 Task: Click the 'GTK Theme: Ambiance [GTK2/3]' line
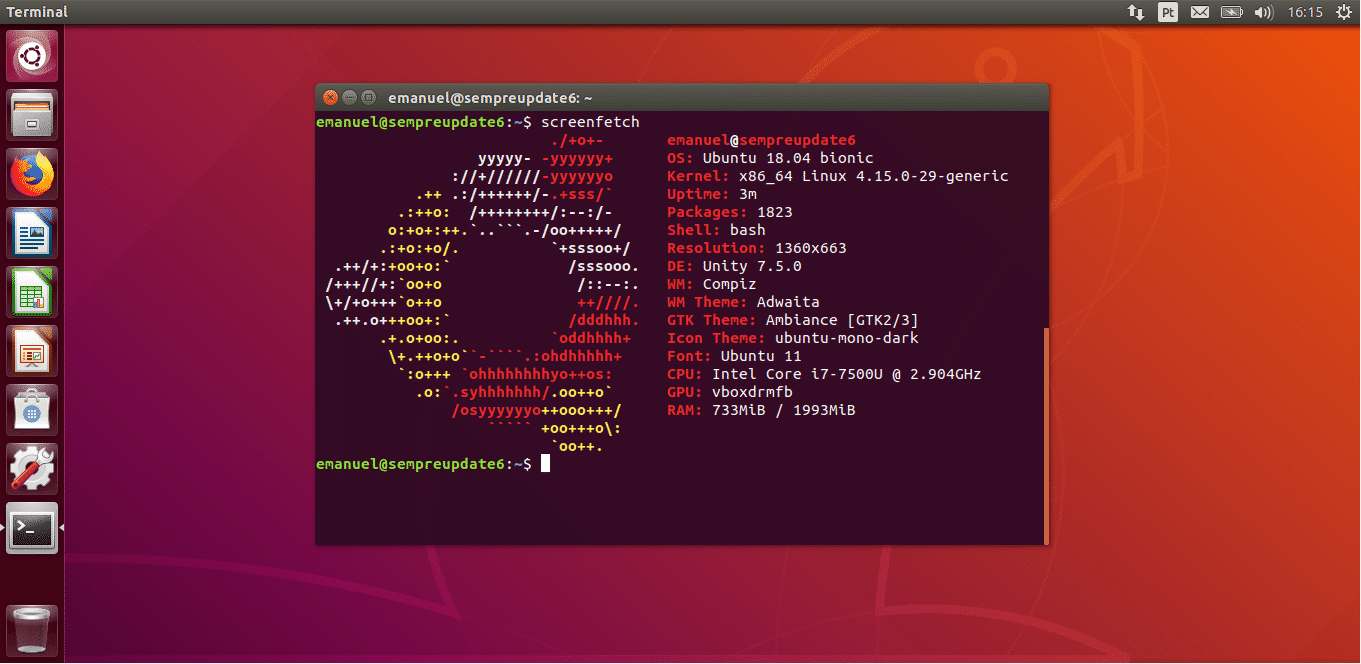tap(793, 320)
